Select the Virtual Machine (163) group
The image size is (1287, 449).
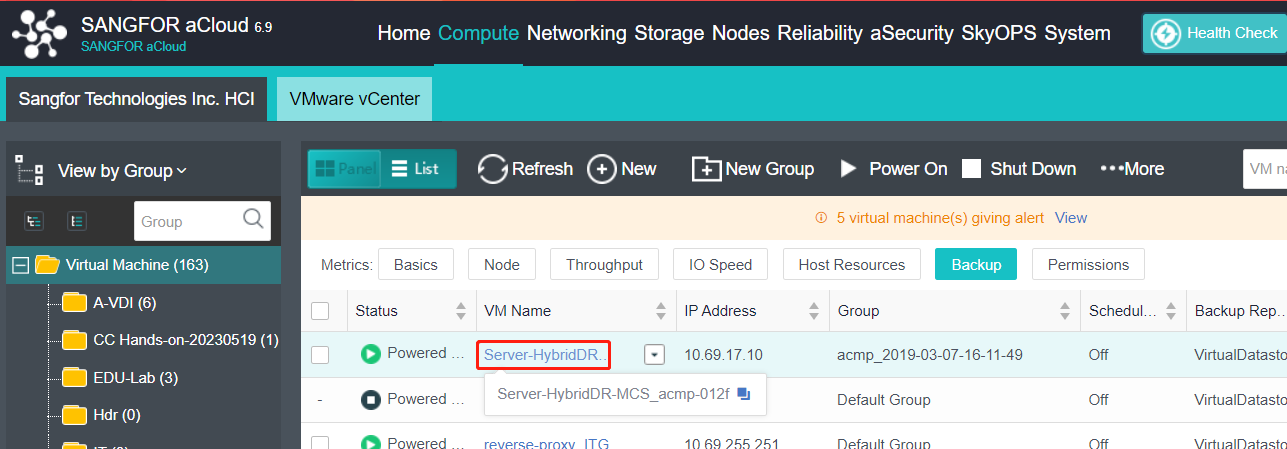click(x=137, y=265)
